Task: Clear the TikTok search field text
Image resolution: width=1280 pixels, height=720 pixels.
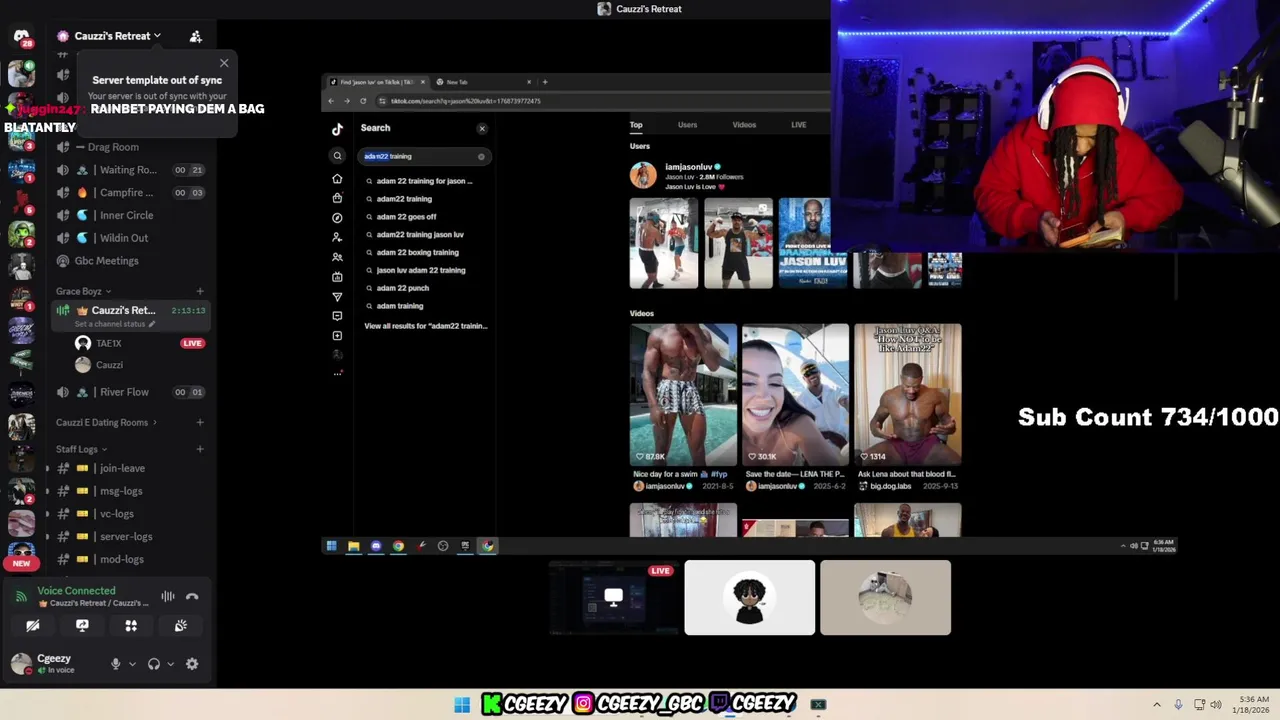Action: 481,156
